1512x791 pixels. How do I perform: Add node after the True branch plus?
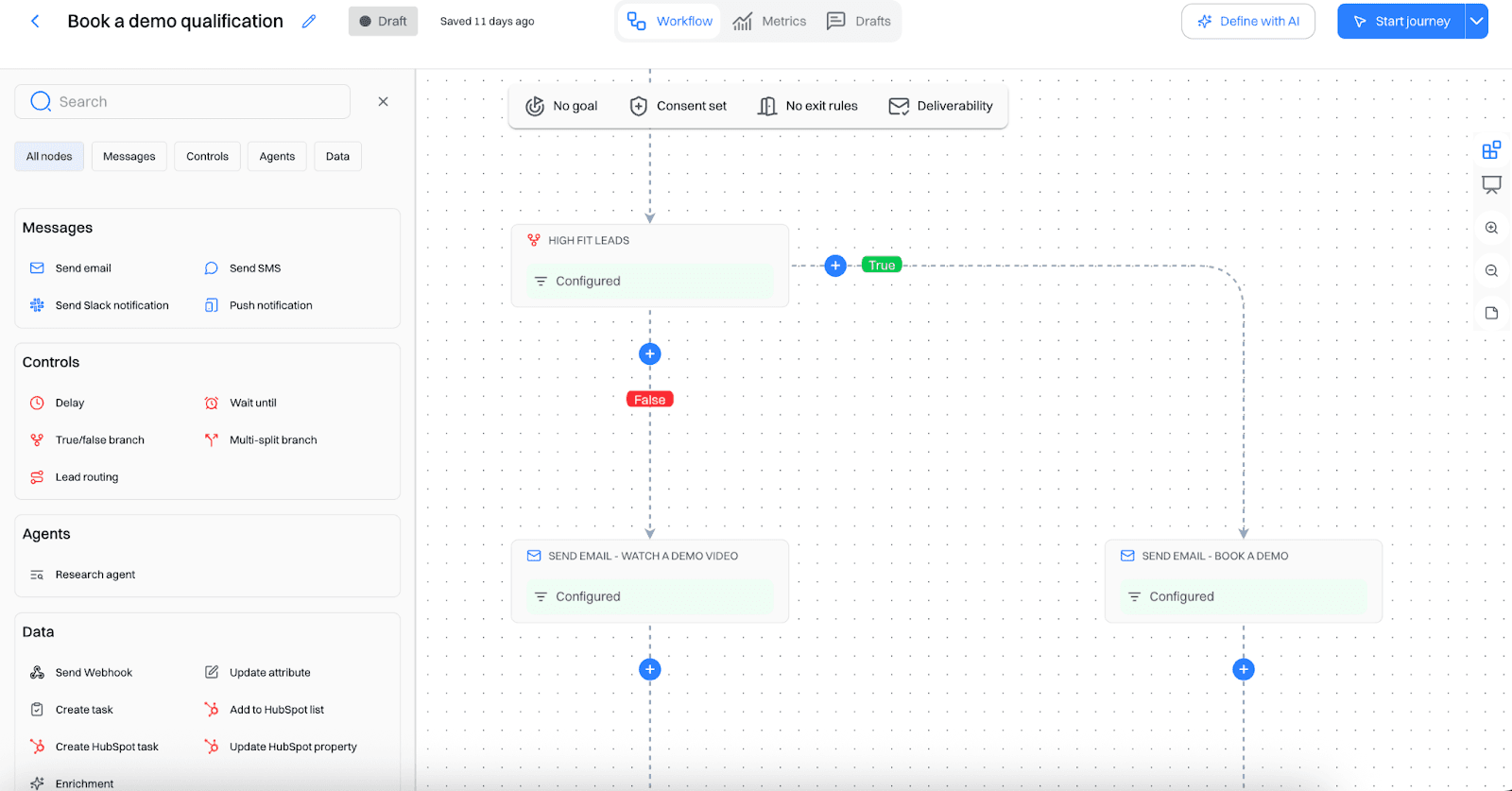click(835, 266)
